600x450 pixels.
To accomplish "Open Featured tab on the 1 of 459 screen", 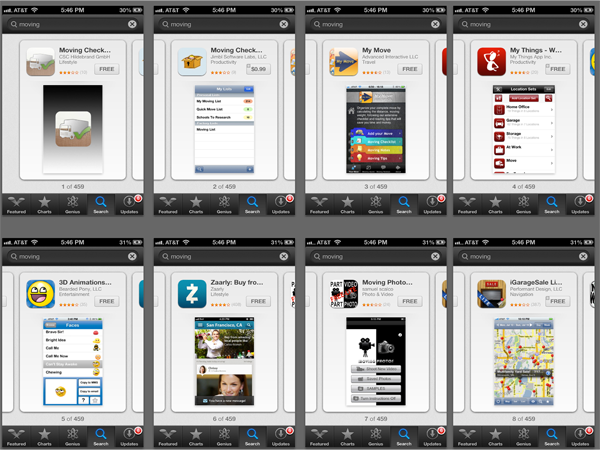I will (16, 205).
